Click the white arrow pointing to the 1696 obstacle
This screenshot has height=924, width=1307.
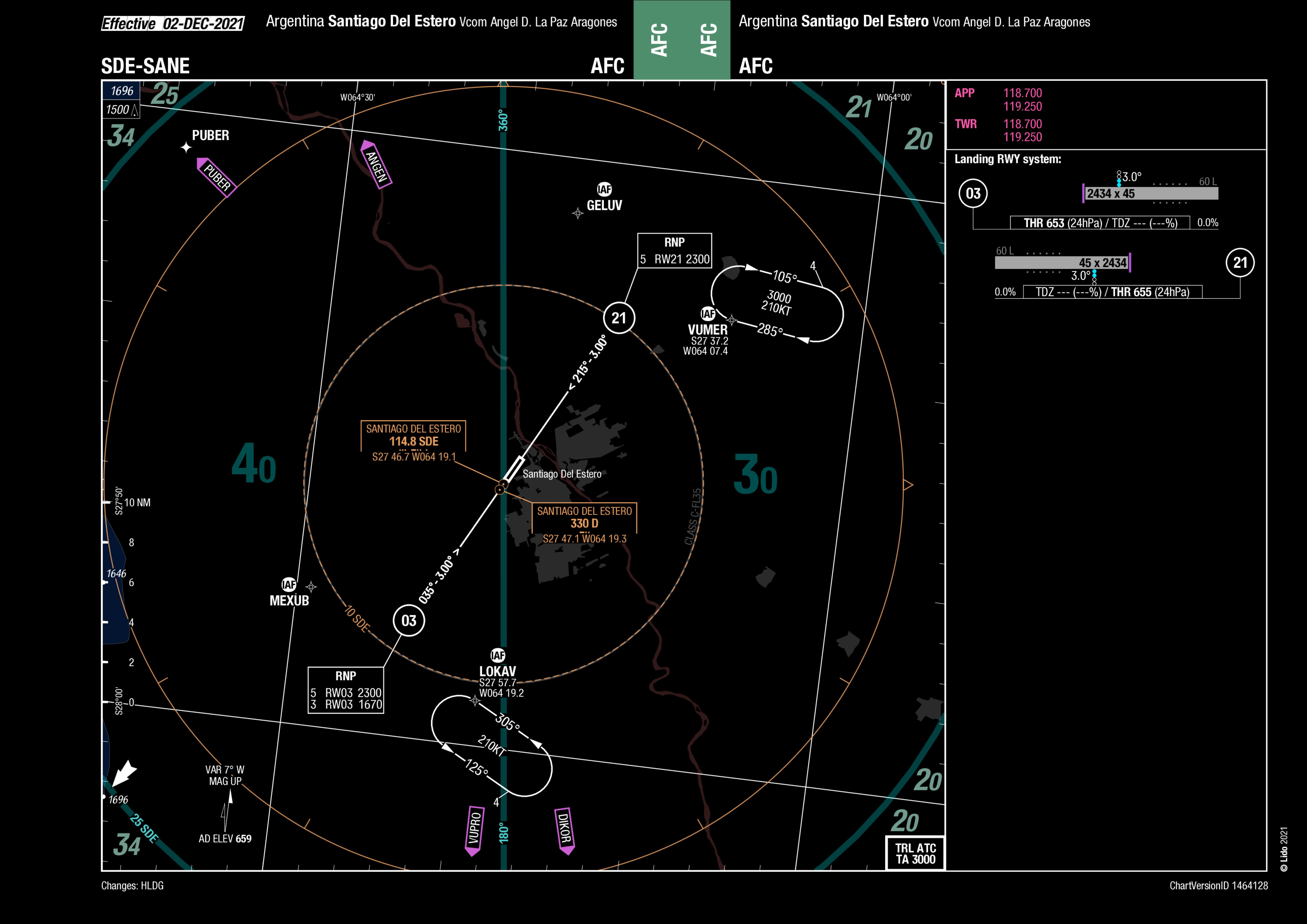click(124, 774)
